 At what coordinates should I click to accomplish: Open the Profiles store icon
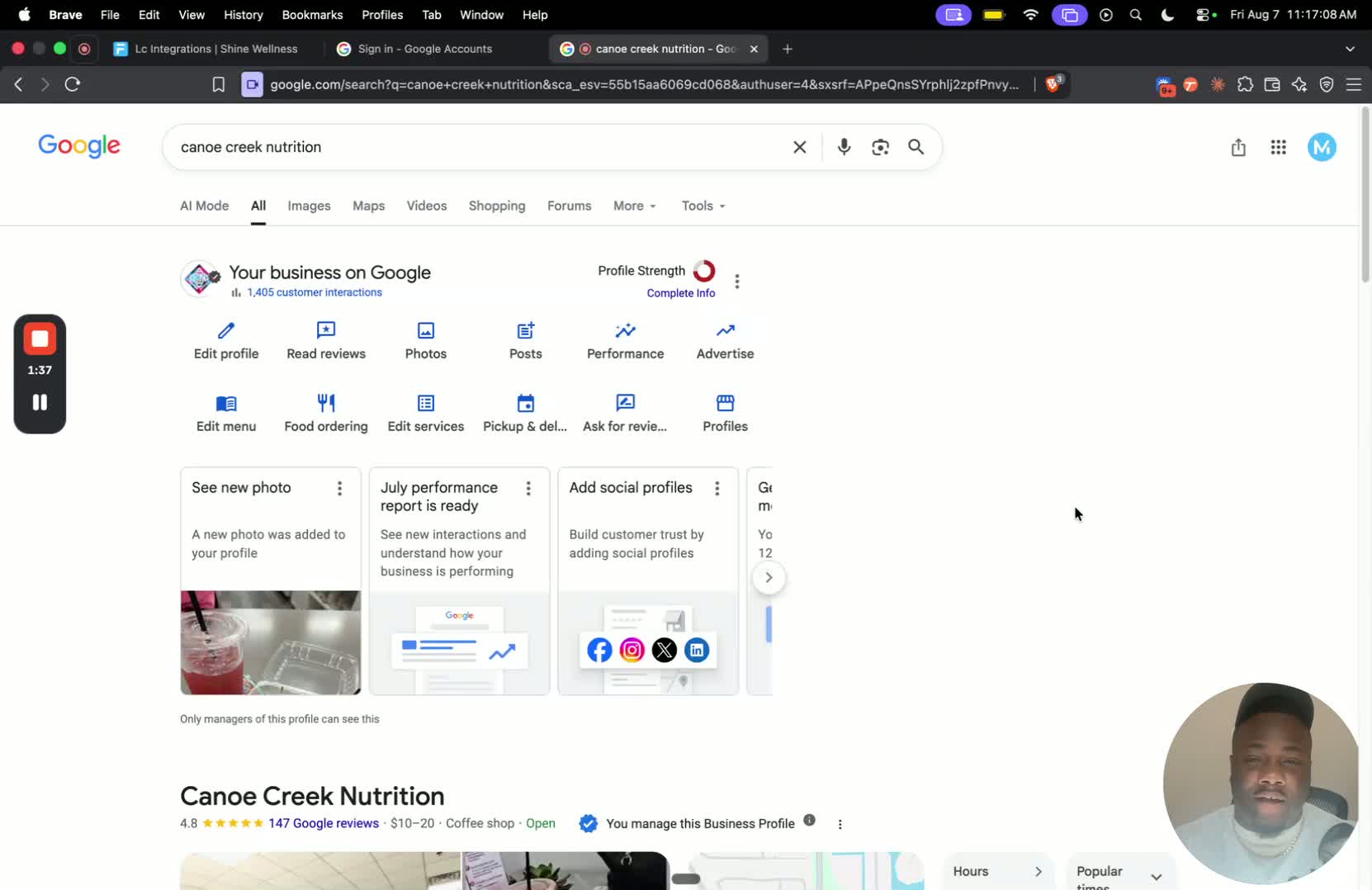[726, 404]
